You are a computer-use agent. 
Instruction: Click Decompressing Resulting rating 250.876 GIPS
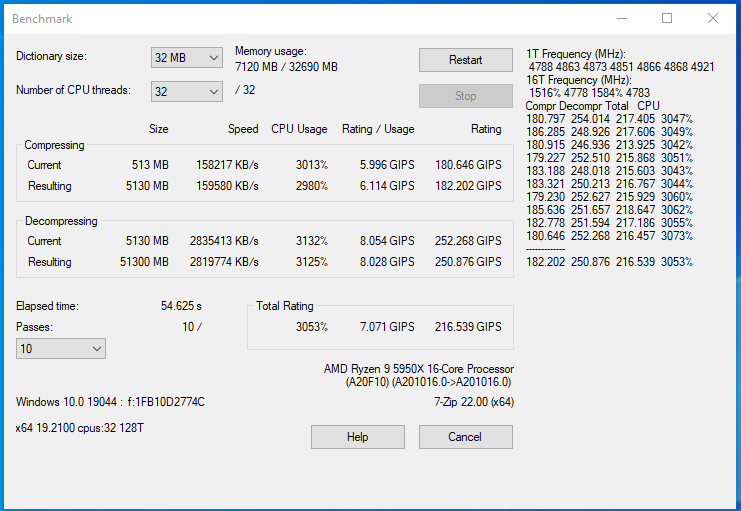(x=468, y=262)
